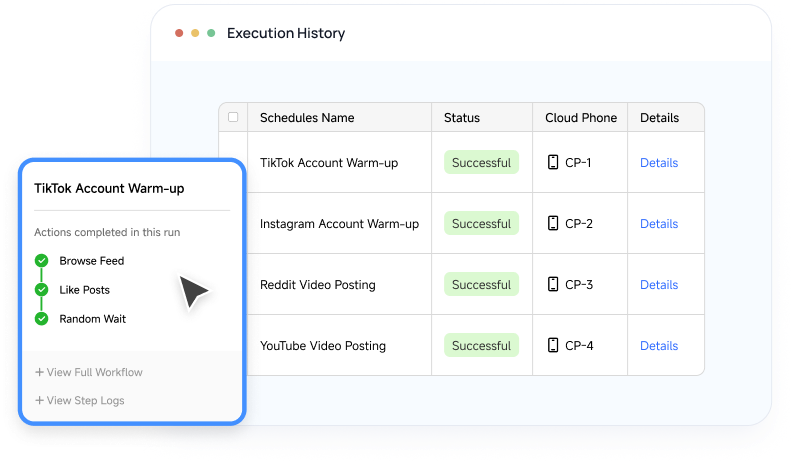This screenshot has width=793, height=462.
Task: Click 'Actions completed in this run' text
Action: coord(107,232)
